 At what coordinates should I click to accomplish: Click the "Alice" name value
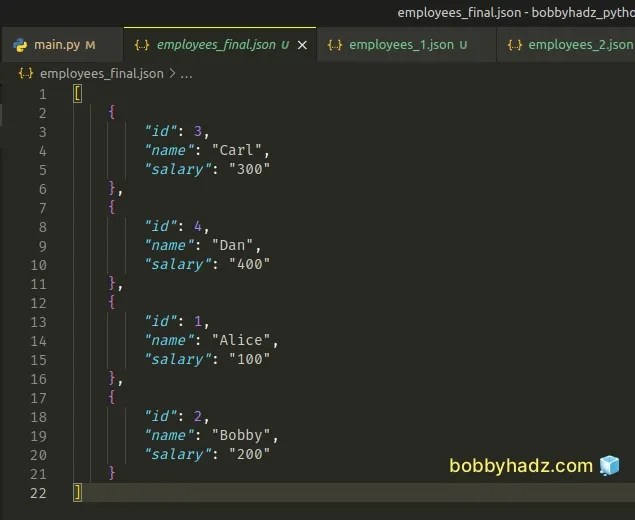click(x=241, y=340)
